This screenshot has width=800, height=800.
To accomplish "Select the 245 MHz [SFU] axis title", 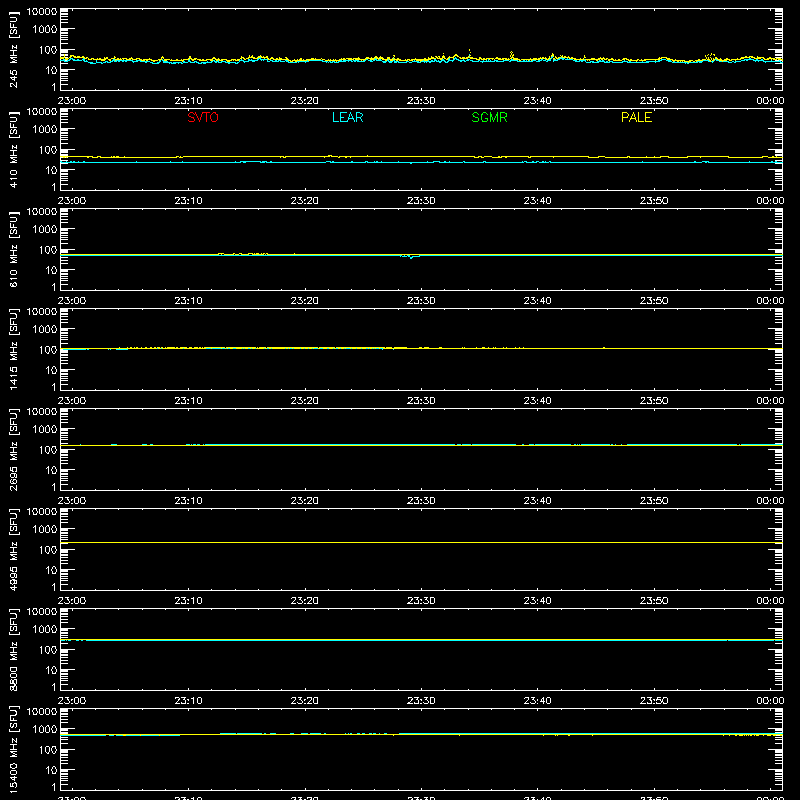I will (13, 49).
